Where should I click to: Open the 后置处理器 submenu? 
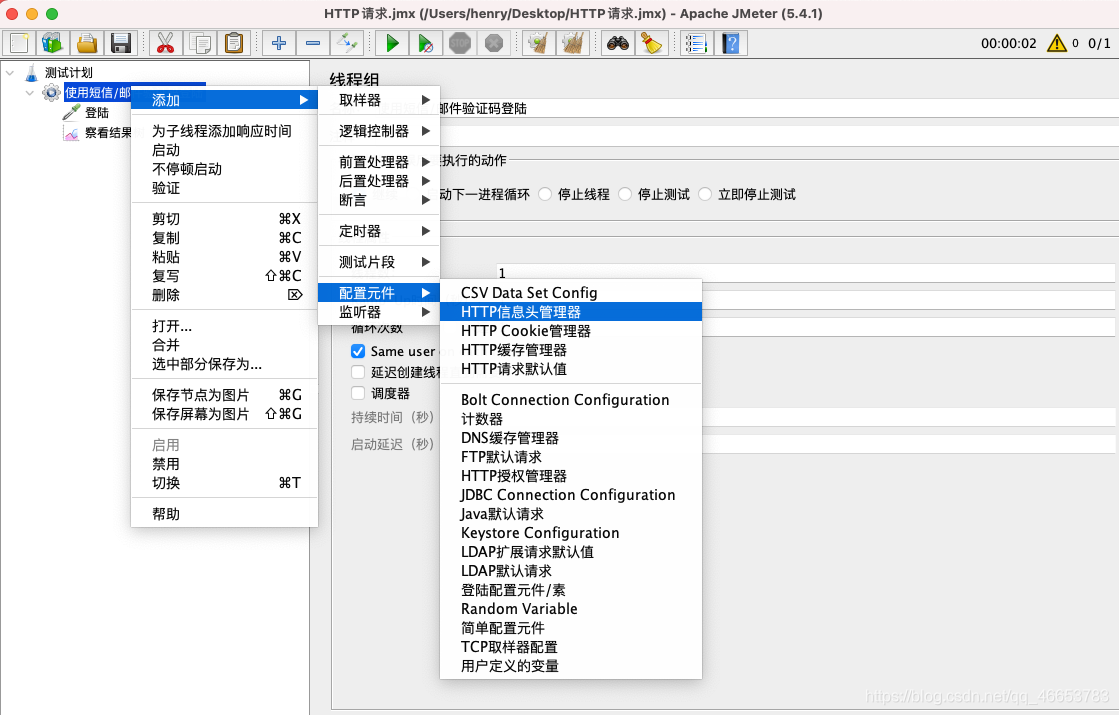[379, 181]
